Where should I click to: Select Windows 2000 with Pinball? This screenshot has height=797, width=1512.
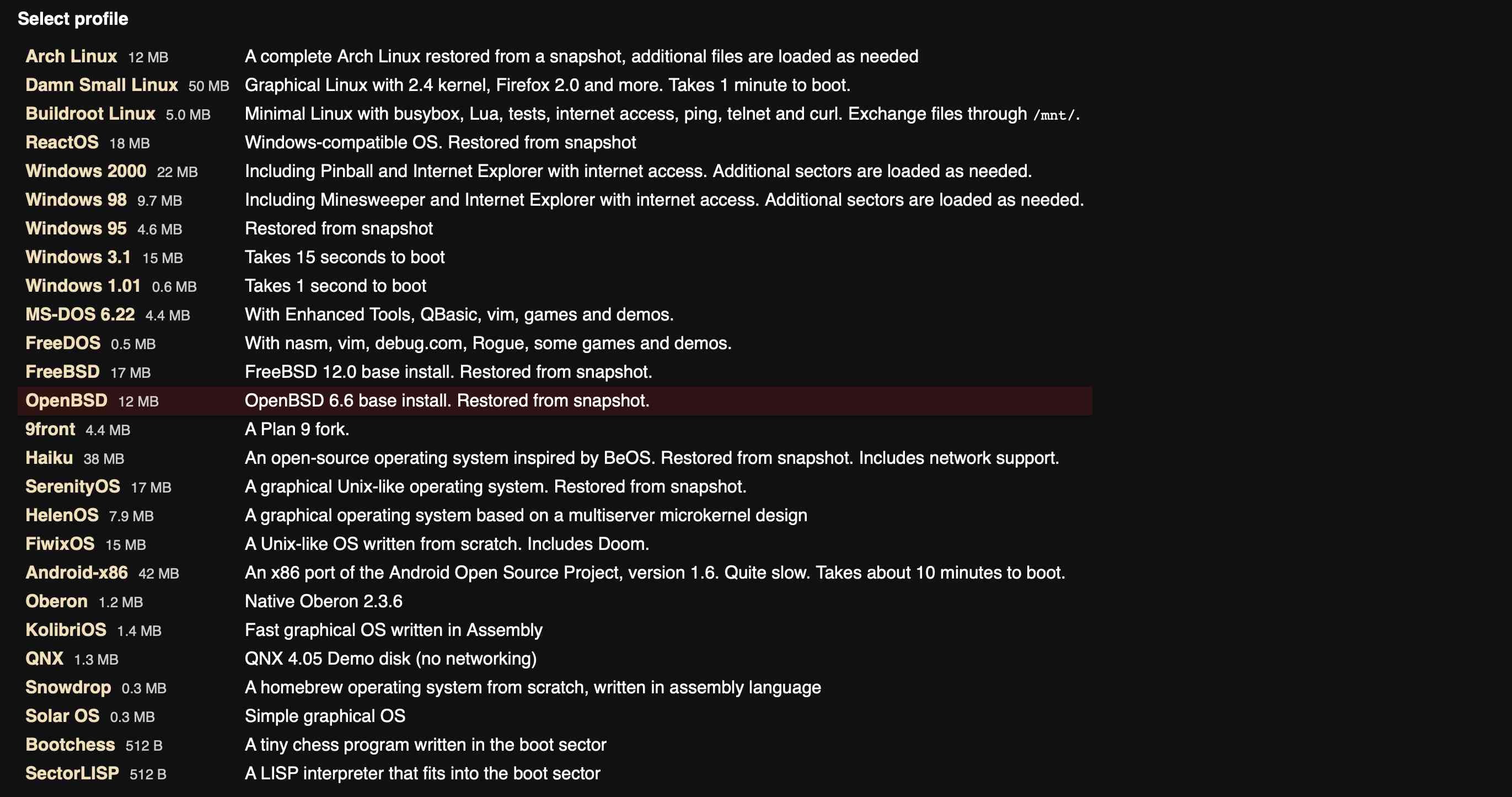tap(85, 171)
